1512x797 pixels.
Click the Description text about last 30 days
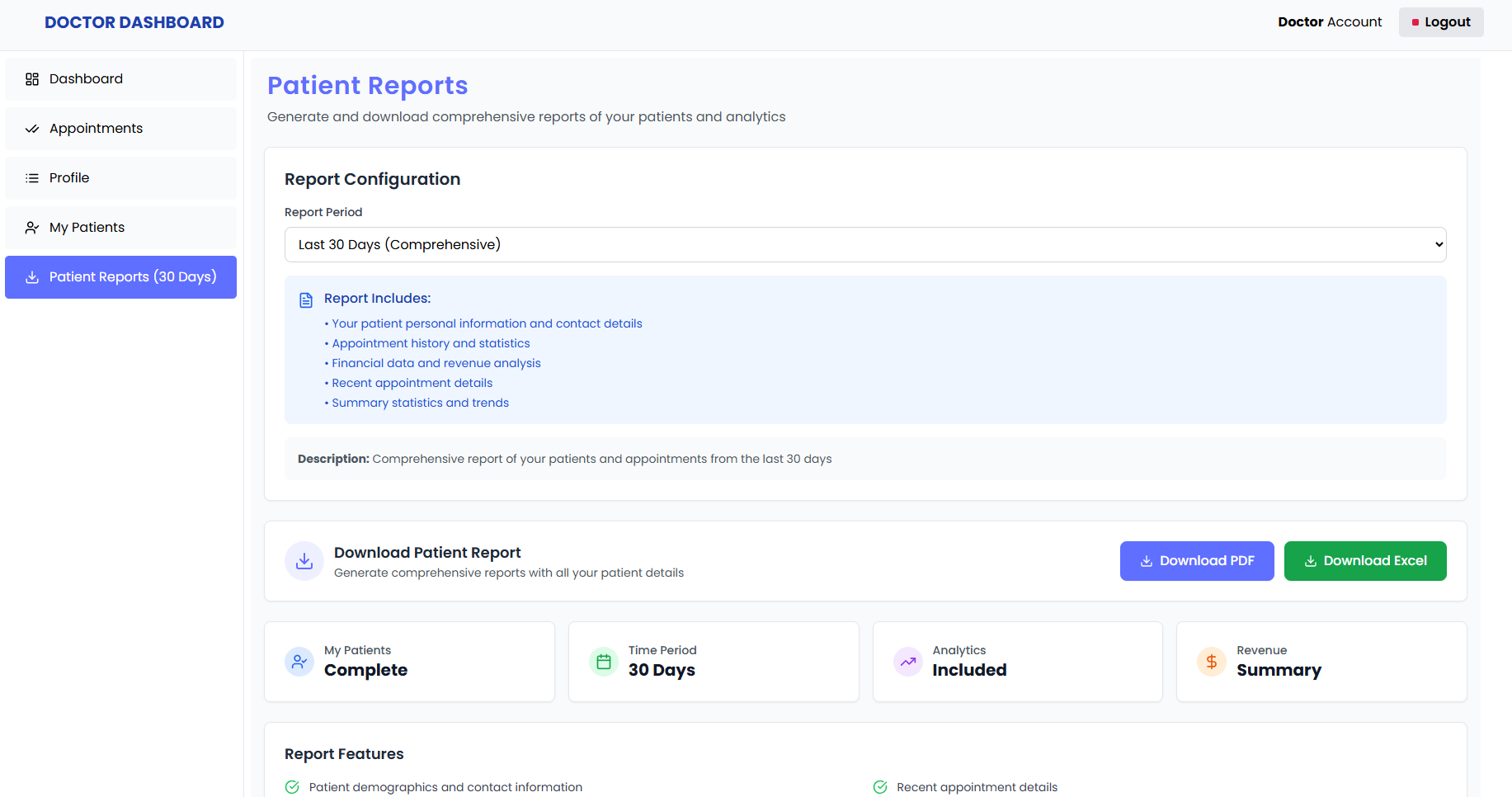tap(564, 459)
